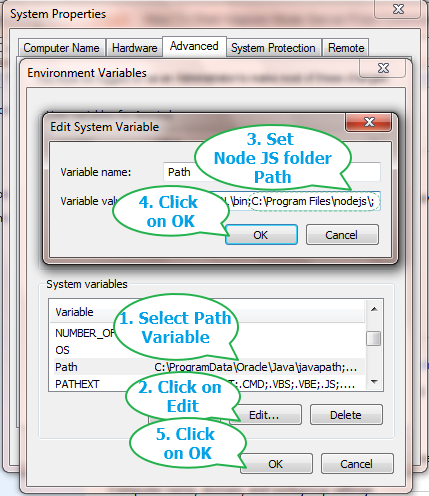The height and width of the screenshot is (496, 429).
Task: Click the Delete button under System variables
Action: coord(346,415)
